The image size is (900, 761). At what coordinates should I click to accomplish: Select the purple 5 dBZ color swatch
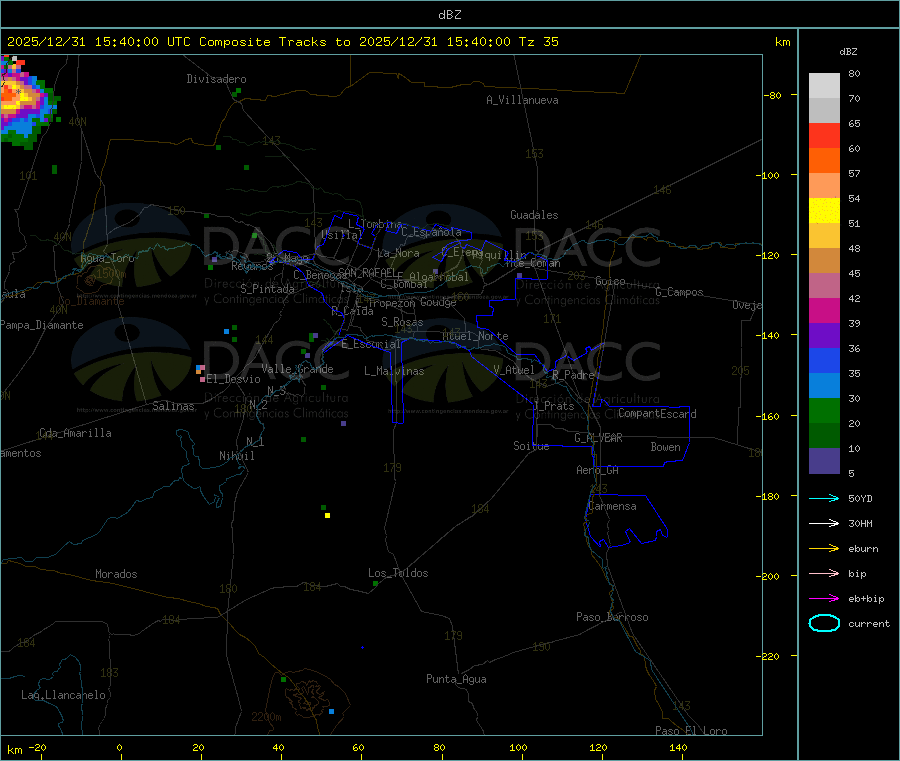coord(824,461)
